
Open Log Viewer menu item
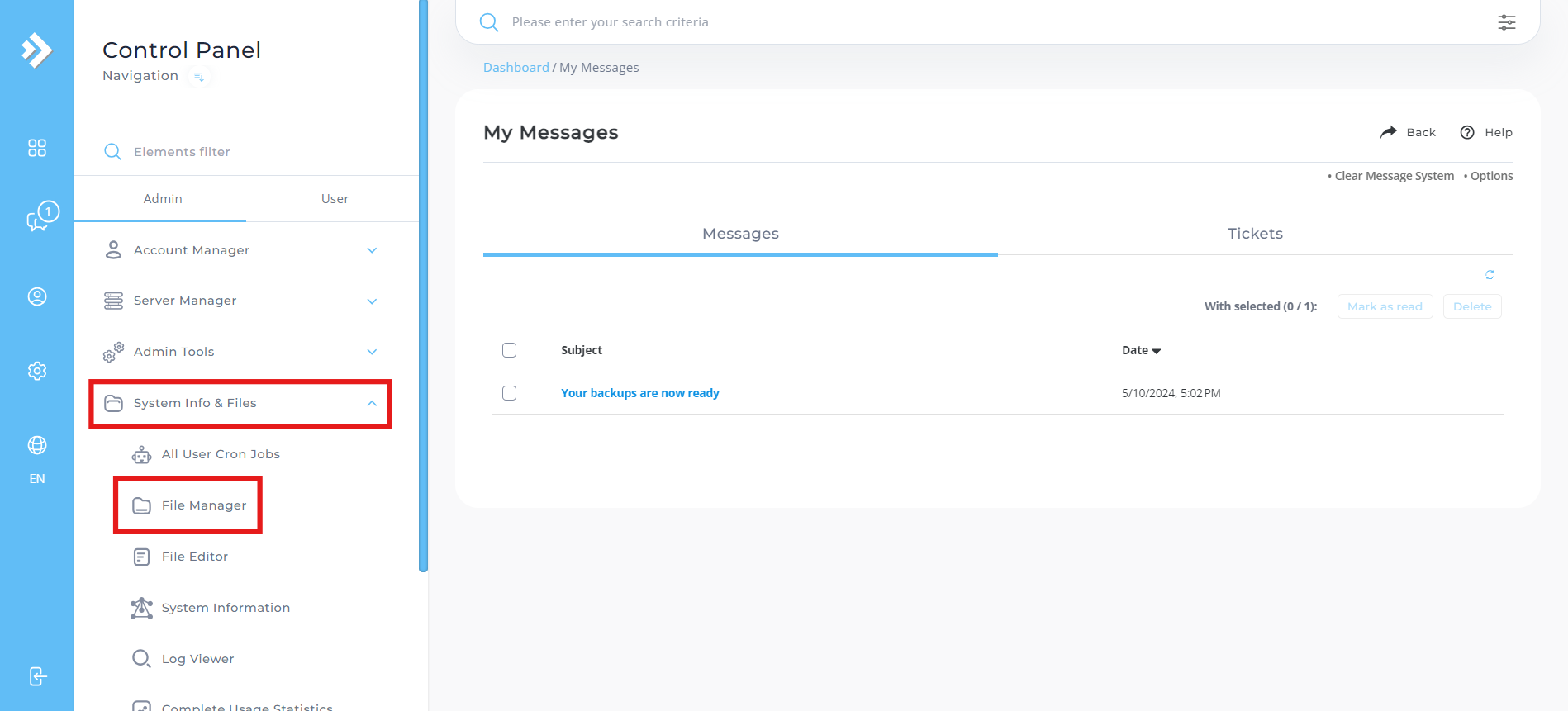click(198, 659)
